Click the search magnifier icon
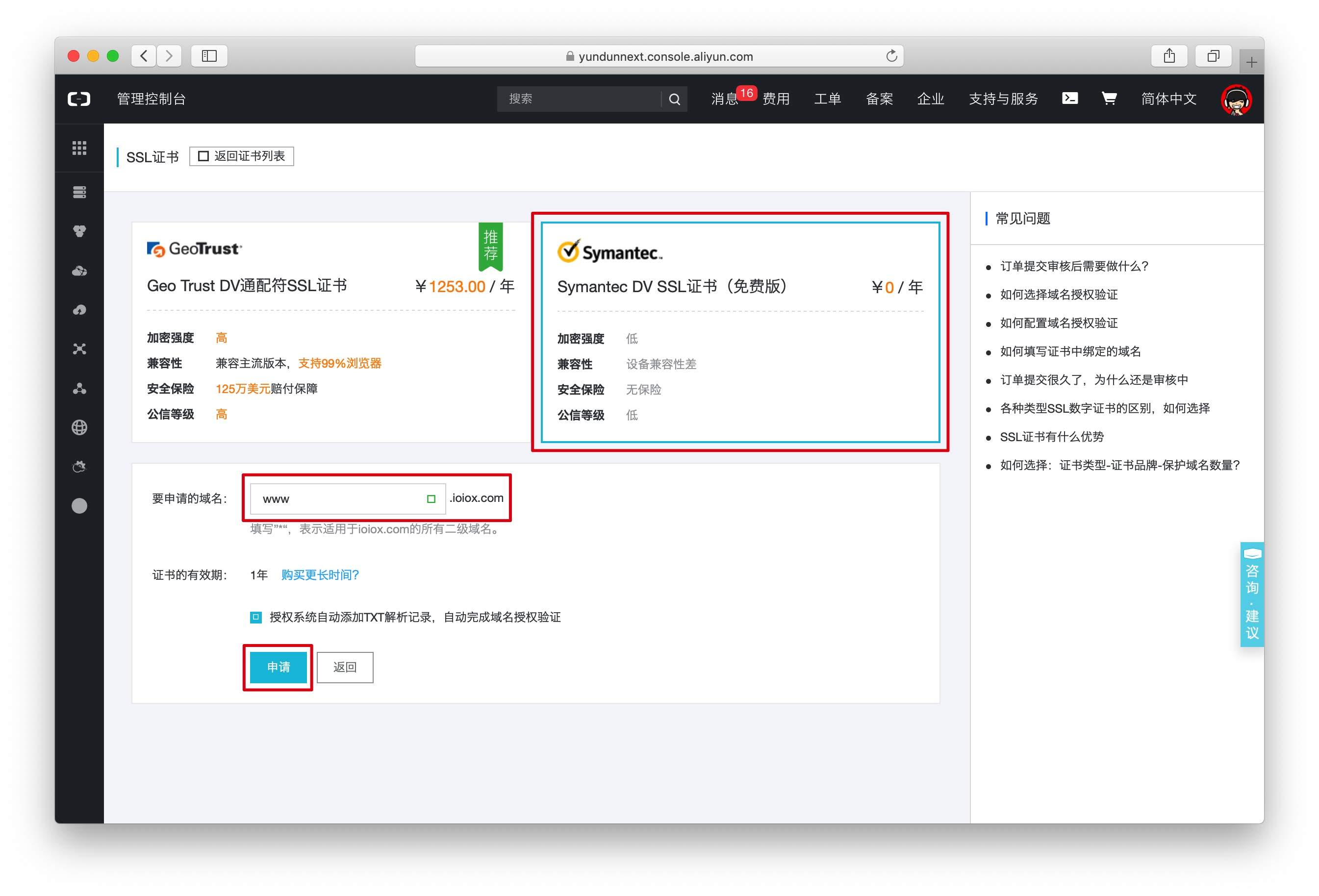The image size is (1319, 896). 674,99
